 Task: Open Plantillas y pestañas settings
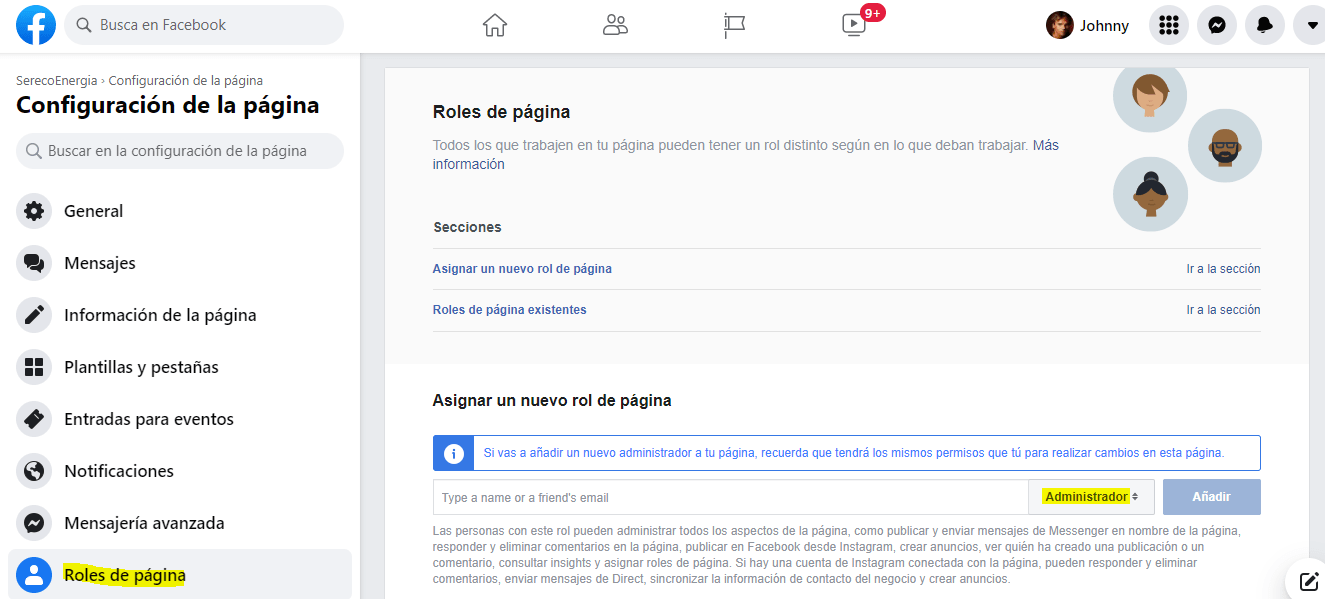141,367
